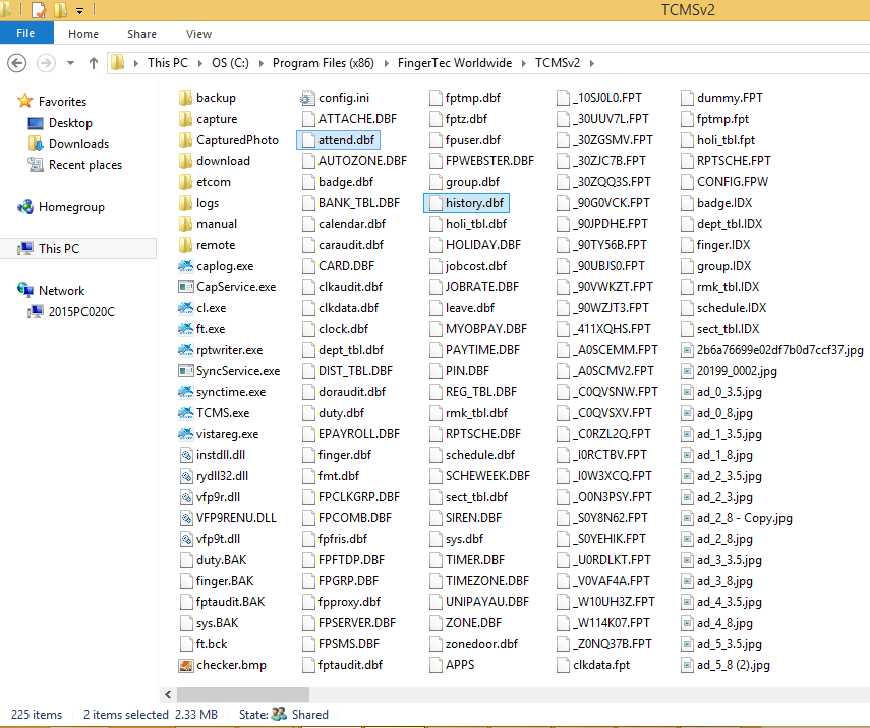This screenshot has height=728, width=870.
Task: Click the Properties quick access button
Action: [38, 9]
